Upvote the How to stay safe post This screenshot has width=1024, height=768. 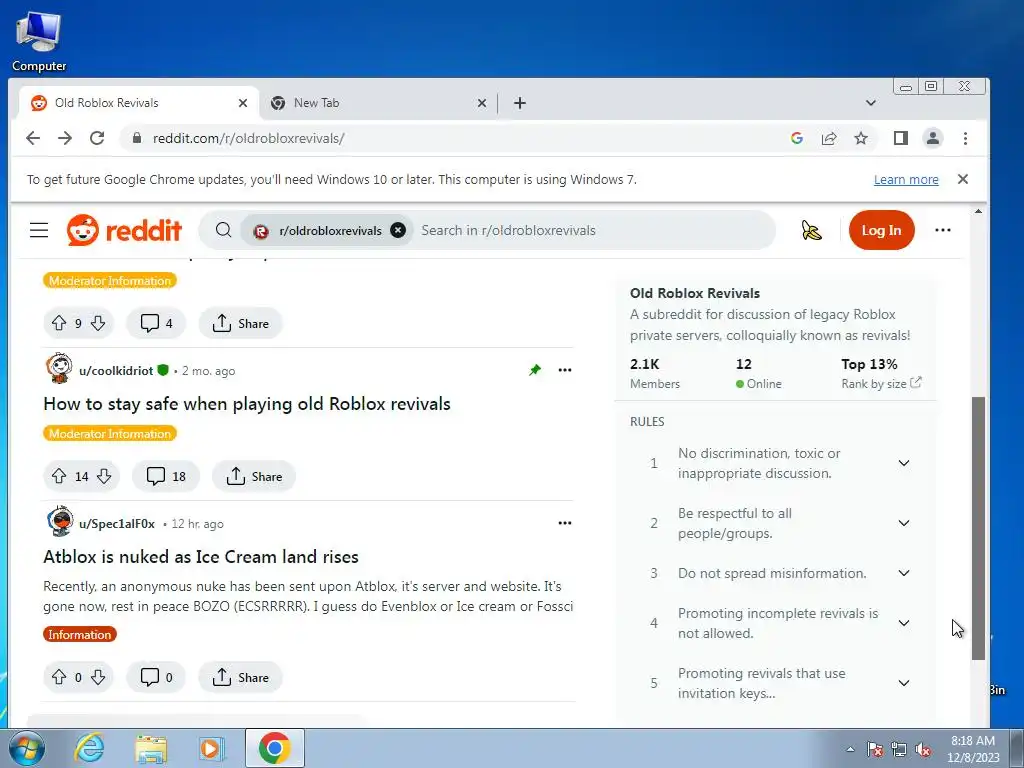pos(59,476)
